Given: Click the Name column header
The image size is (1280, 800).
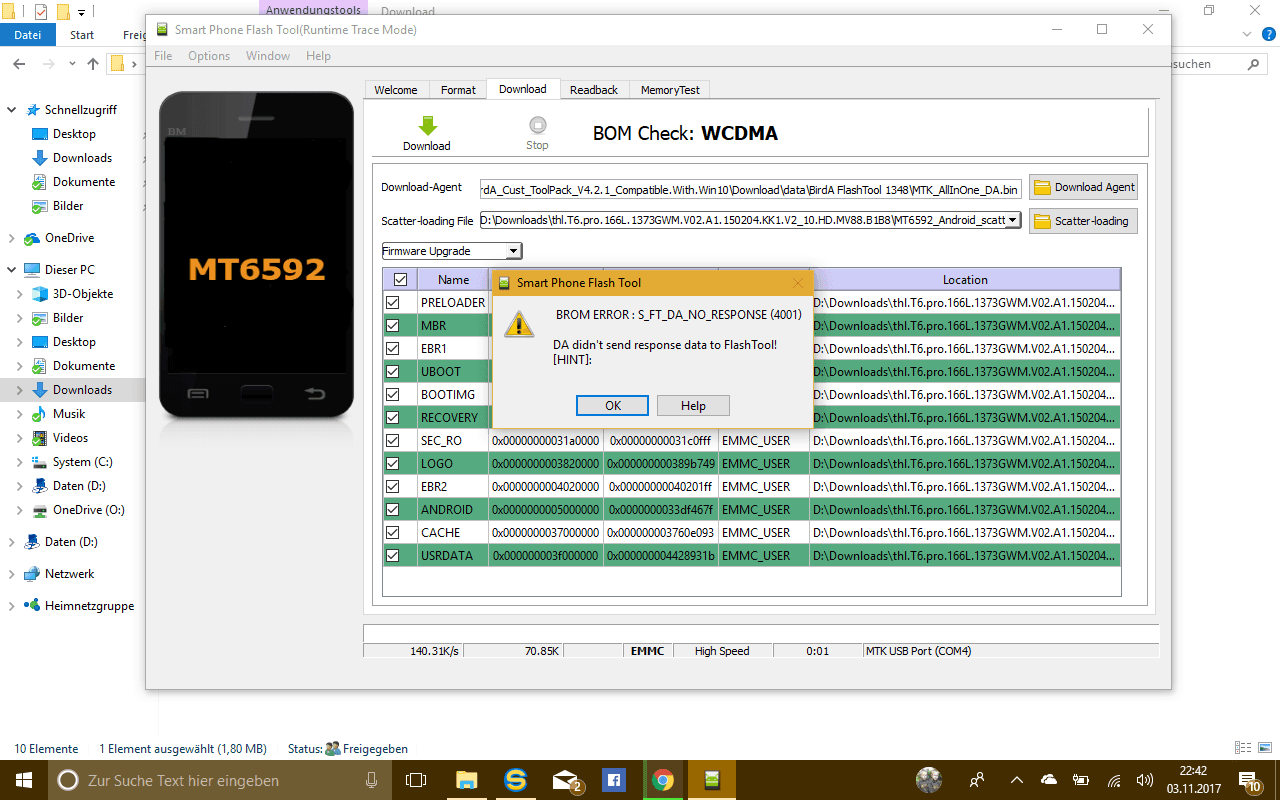Looking at the screenshot, I should [453, 280].
